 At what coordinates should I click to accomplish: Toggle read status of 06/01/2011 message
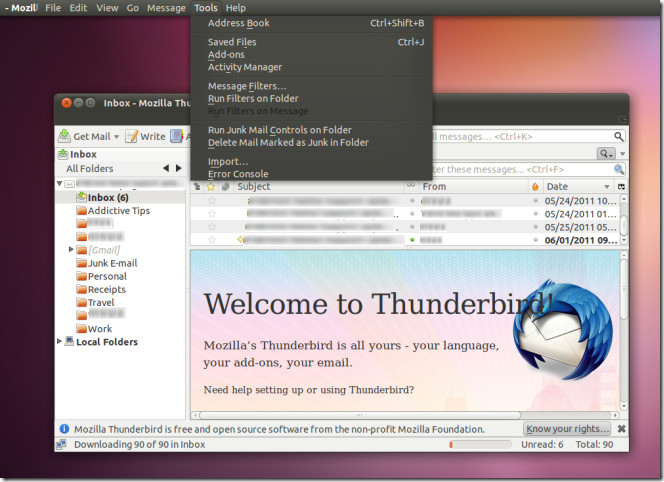point(412,240)
